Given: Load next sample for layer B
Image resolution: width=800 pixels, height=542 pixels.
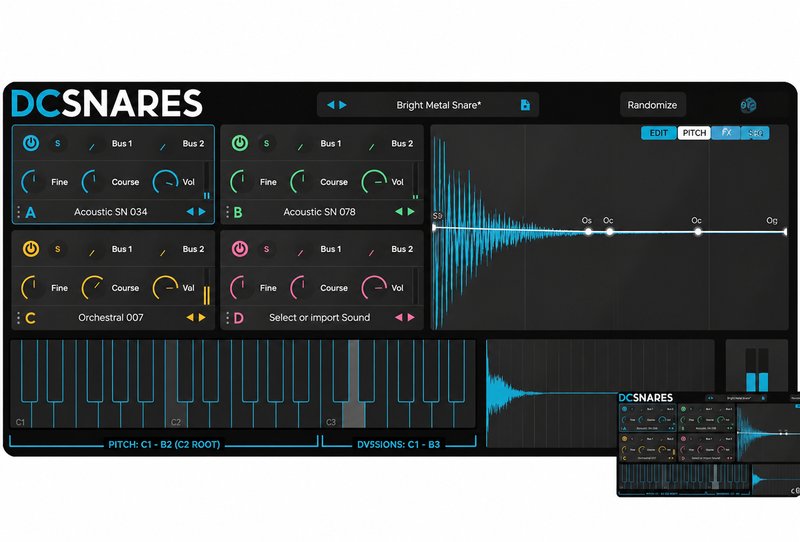Looking at the screenshot, I should point(411,211).
